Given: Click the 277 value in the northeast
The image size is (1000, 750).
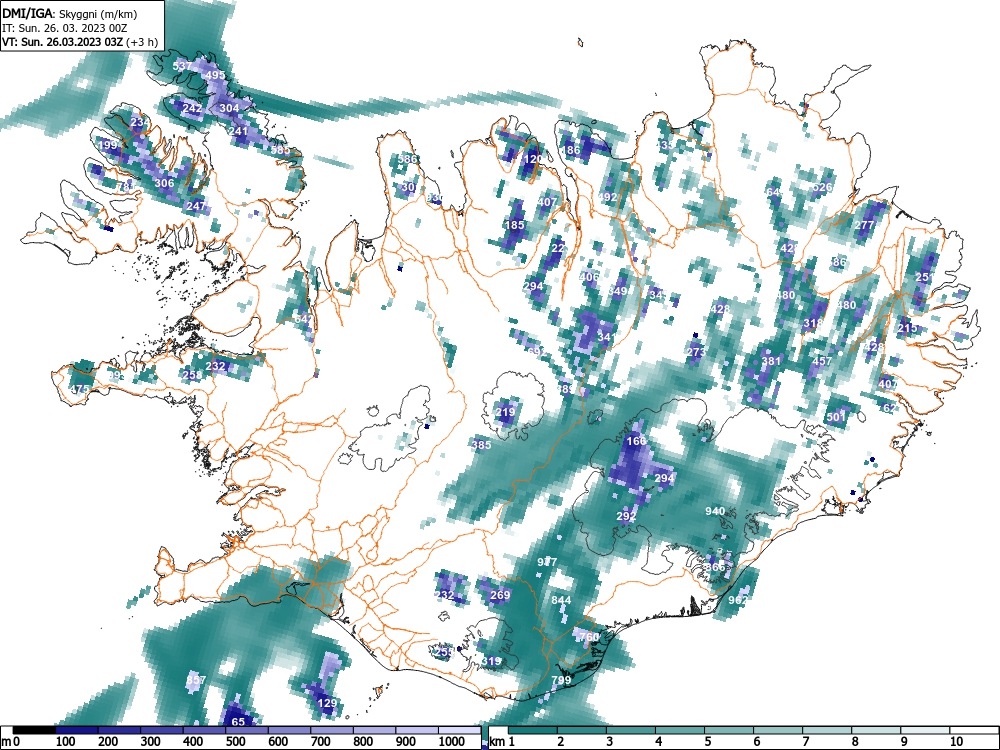Looking at the screenshot, I should point(864,225).
